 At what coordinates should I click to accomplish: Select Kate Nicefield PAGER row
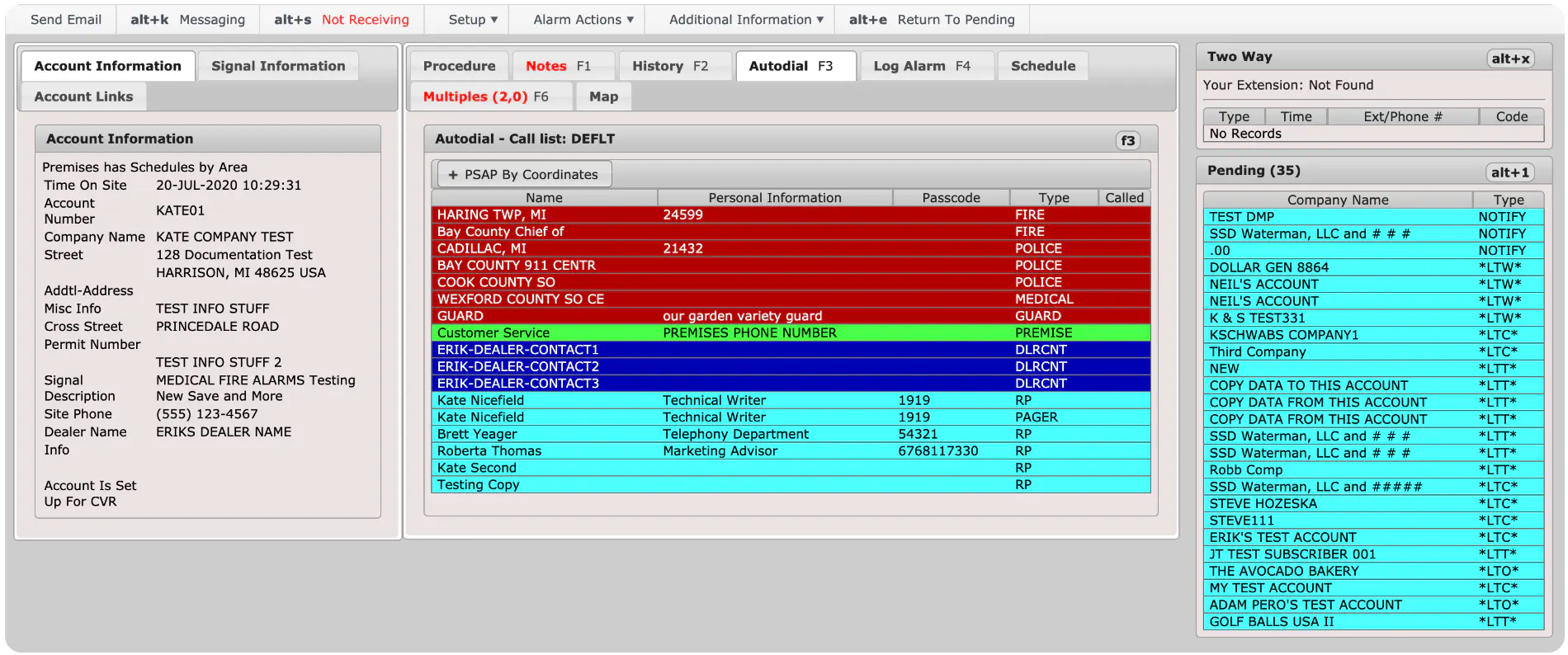[x=791, y=417]
